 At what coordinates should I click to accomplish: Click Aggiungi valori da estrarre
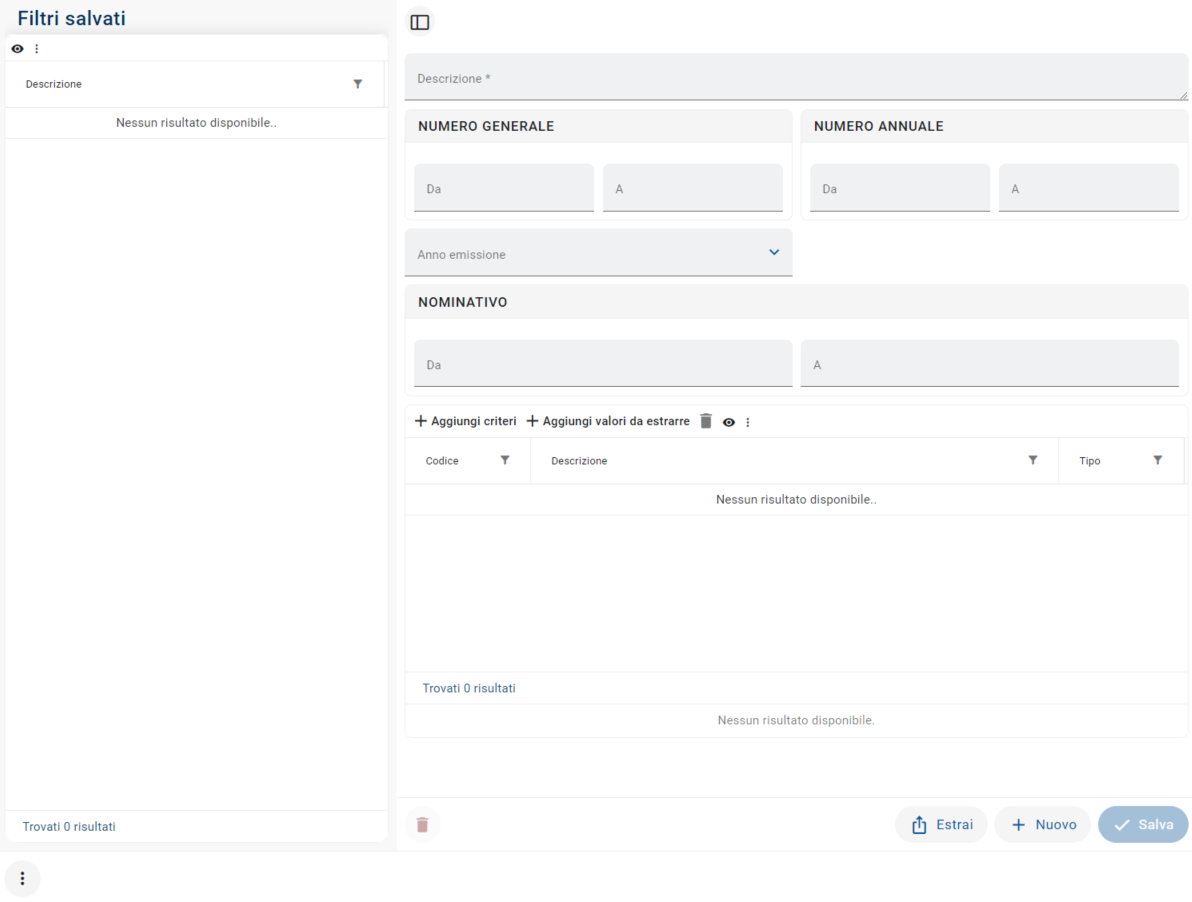[x=608, y=421]
